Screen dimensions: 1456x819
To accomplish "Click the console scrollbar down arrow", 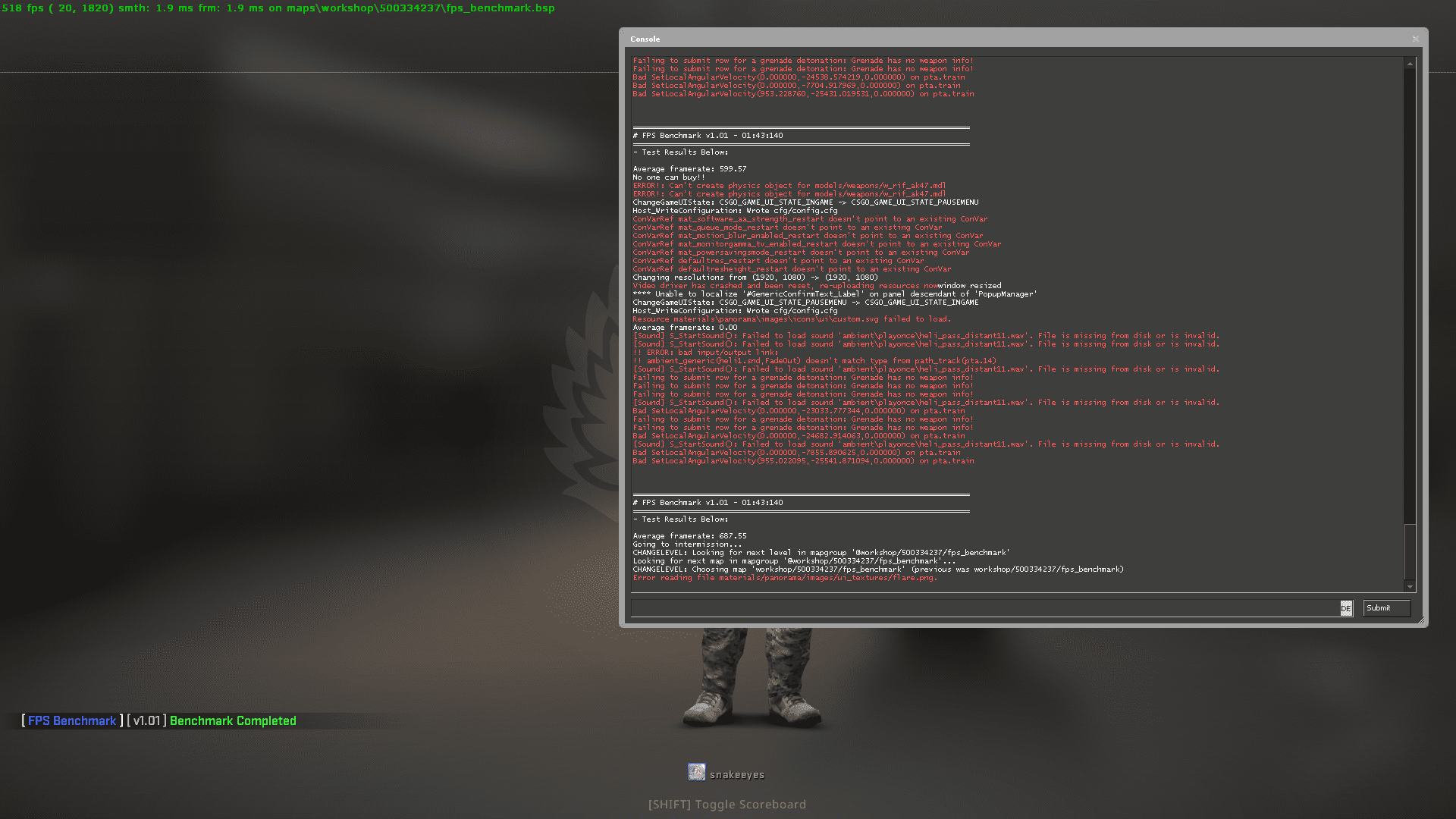I will coord(1410,586).
